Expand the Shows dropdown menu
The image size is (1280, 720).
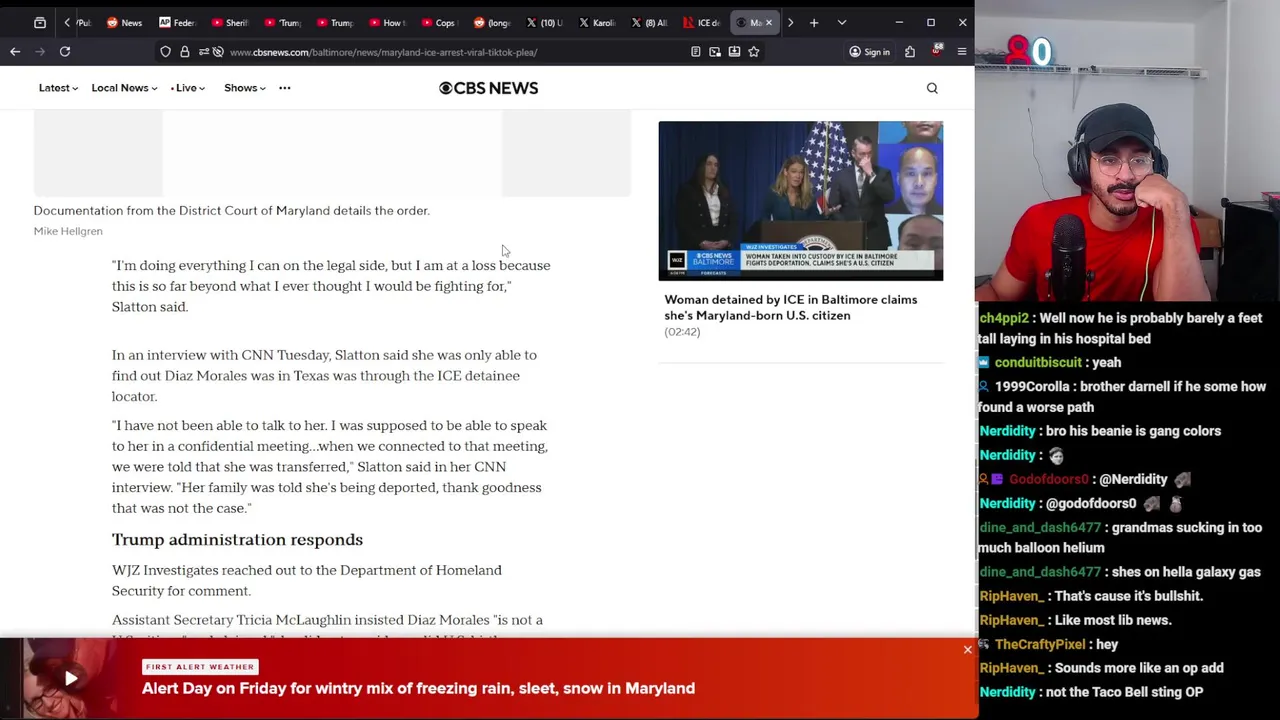click(245, 88)
